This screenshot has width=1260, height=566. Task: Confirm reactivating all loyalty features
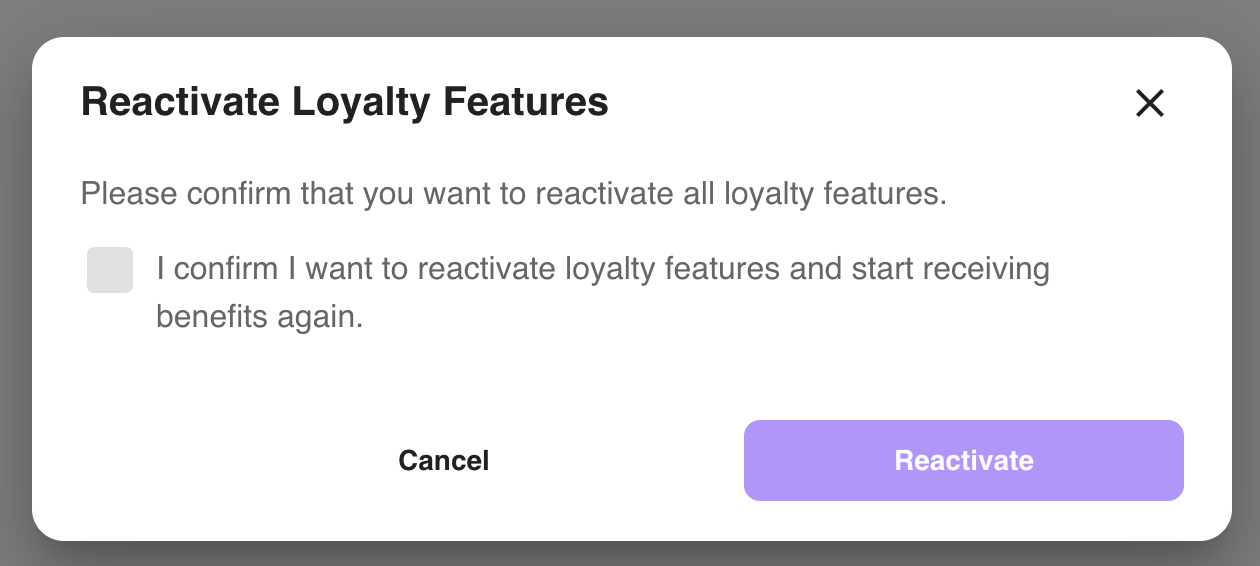point(963,460)
